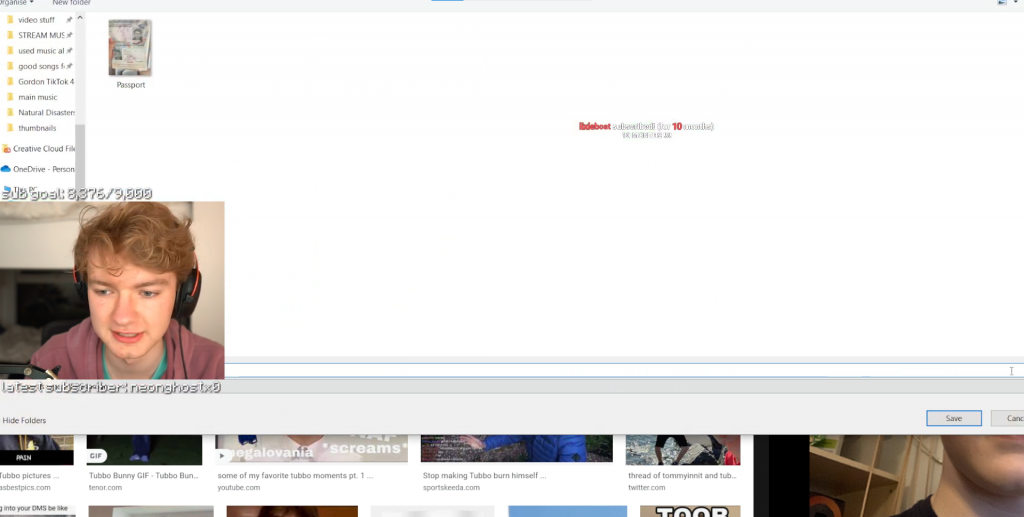This screenshot has width=1024, height=517.
Task: Click the image preview in browser side panel
Action: click(x=916, y=476)
